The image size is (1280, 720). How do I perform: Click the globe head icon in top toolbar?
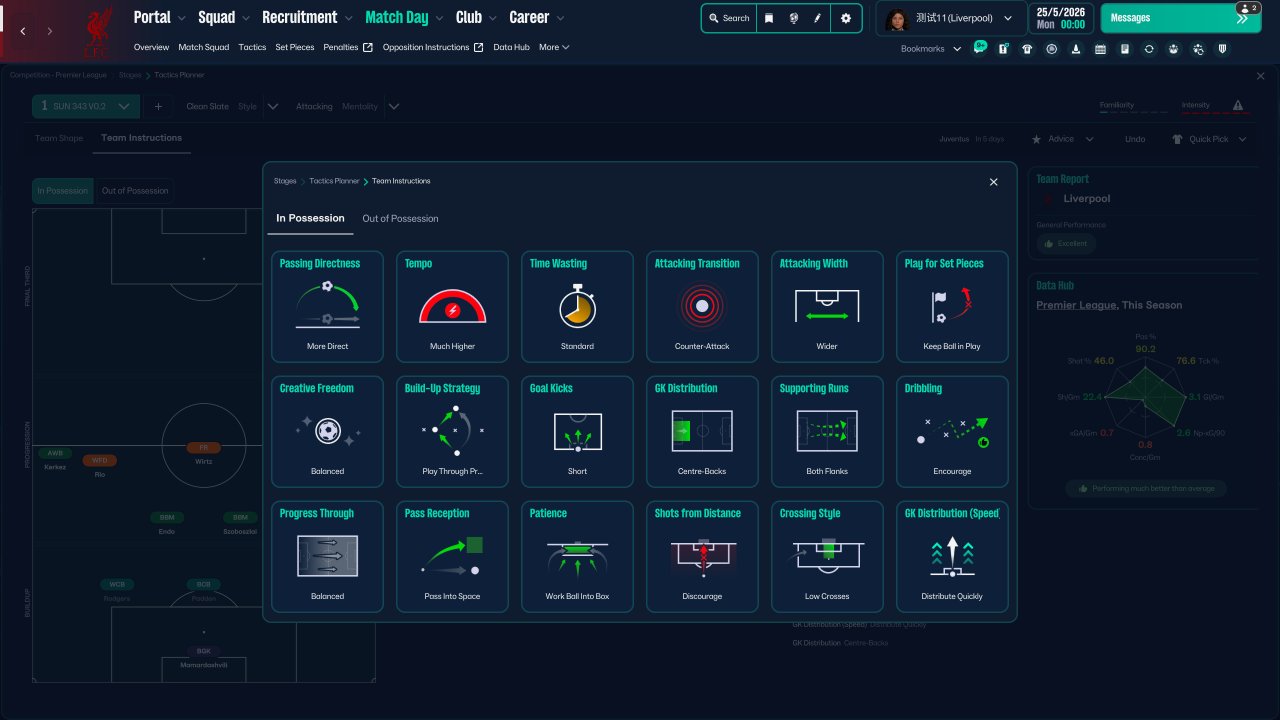click(793, 18)
